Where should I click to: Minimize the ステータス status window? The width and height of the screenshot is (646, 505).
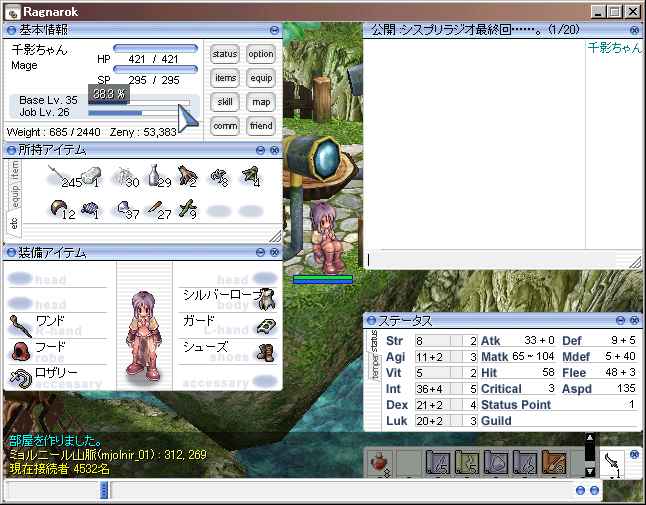[x=620, y=320]
